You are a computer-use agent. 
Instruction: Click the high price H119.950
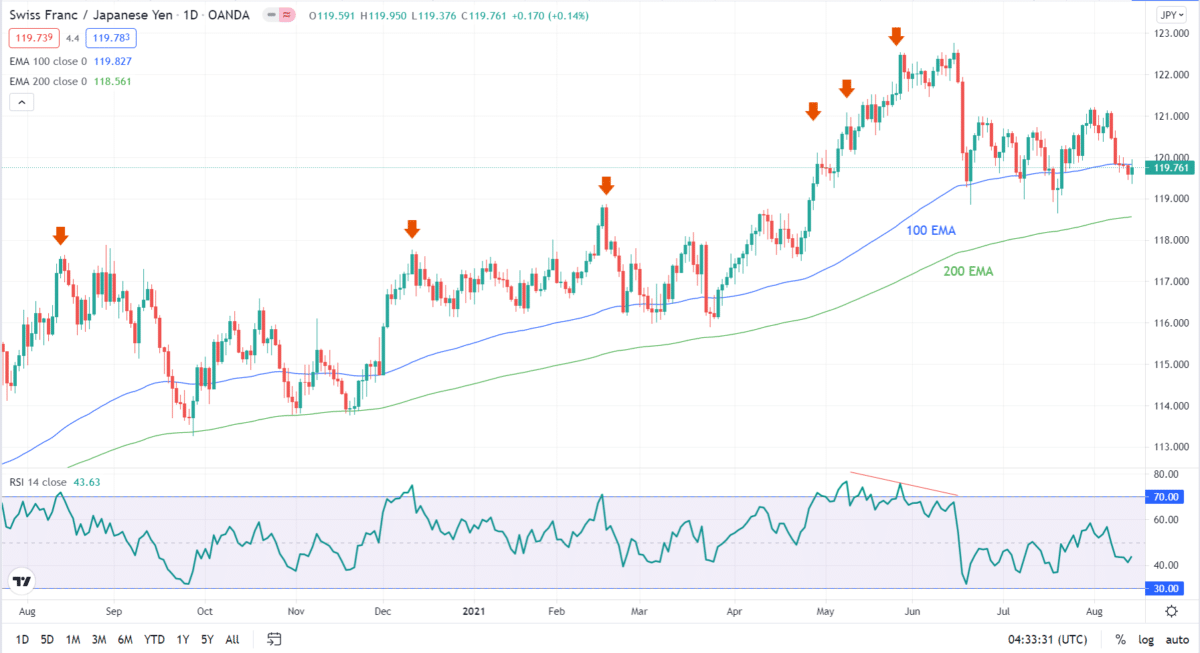point(383,15)
